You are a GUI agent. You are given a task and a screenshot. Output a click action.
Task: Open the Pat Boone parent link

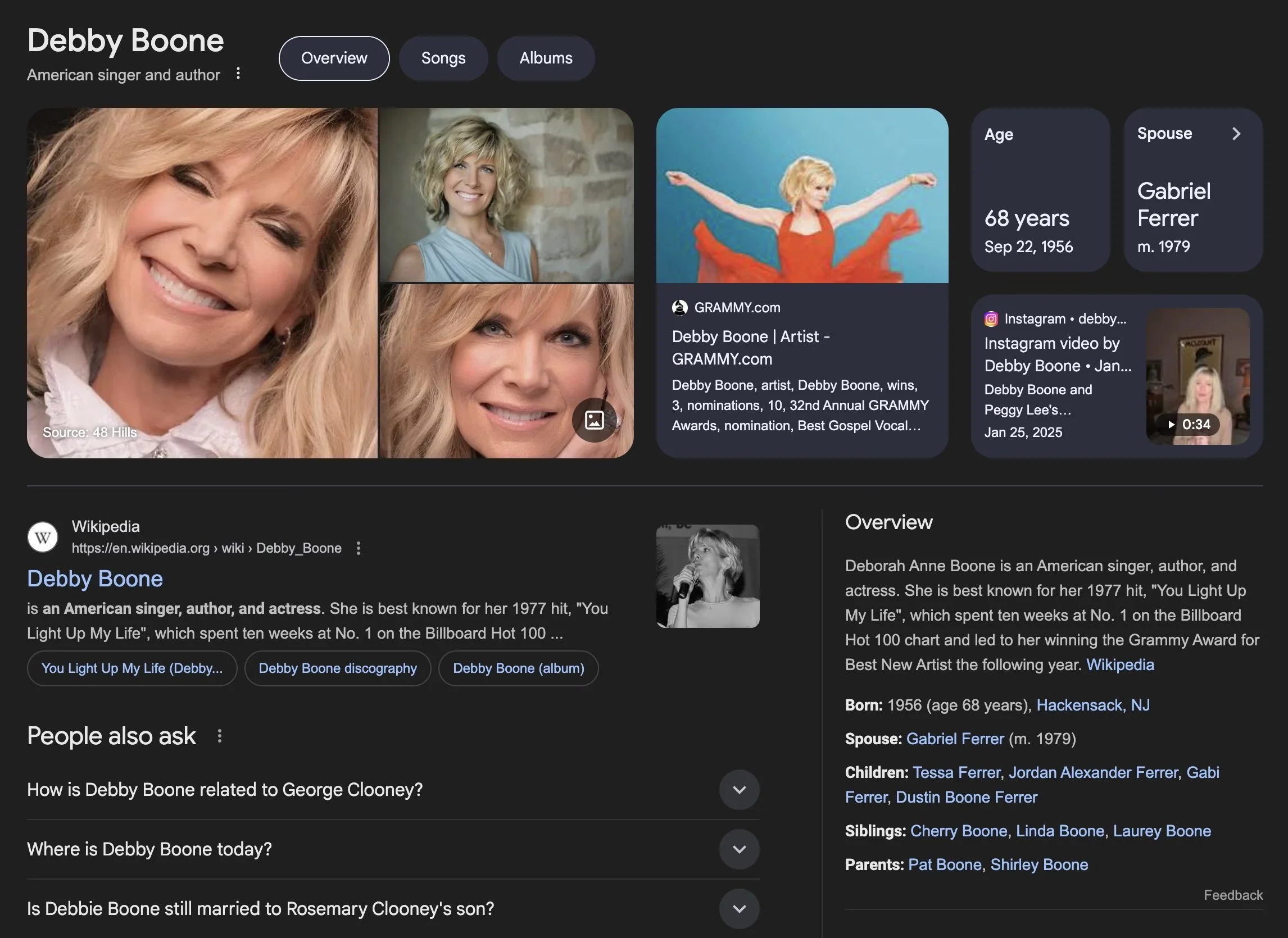pyautogui.click(x=944, y=864)
